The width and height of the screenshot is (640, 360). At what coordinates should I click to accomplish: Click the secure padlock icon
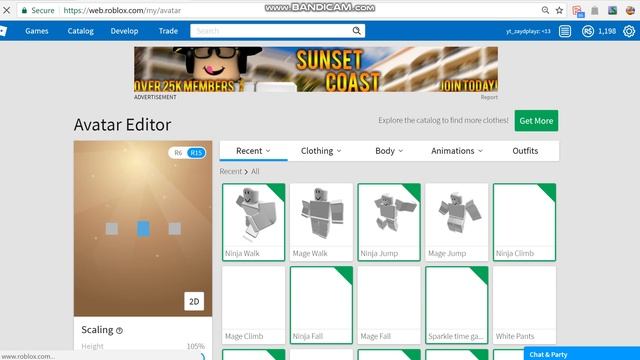[24, 10]
